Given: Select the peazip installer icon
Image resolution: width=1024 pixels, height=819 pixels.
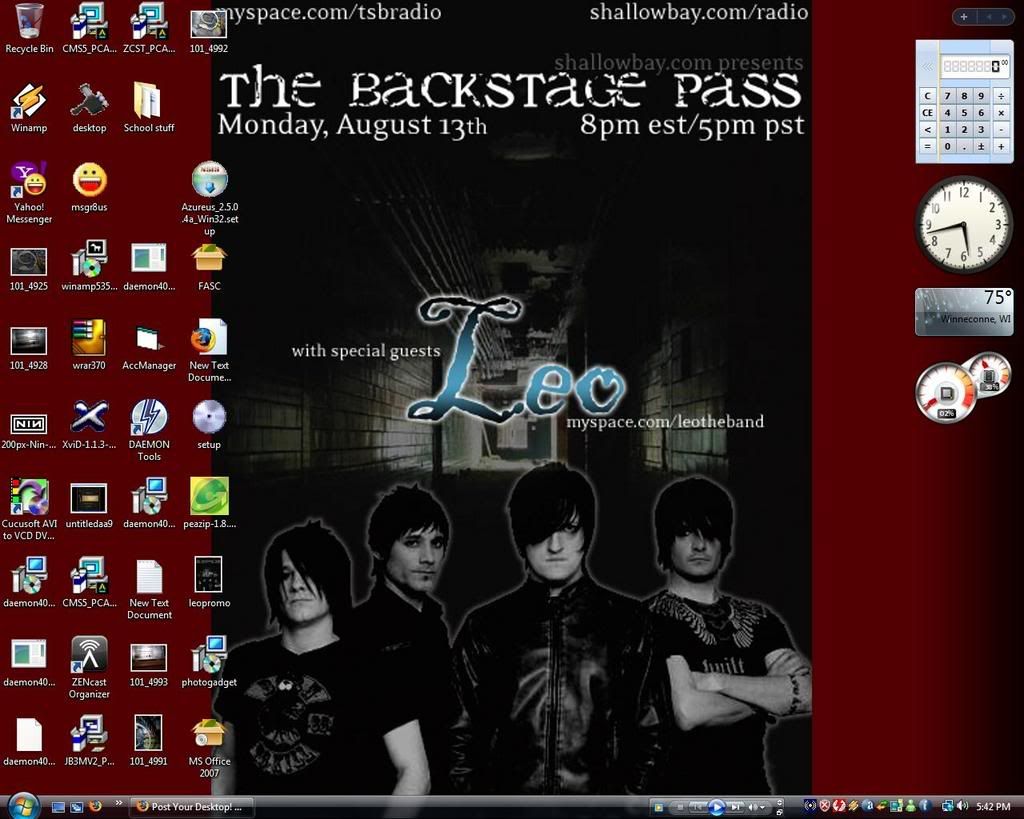Looking at the screenshot, I should [x=209, y=496].
